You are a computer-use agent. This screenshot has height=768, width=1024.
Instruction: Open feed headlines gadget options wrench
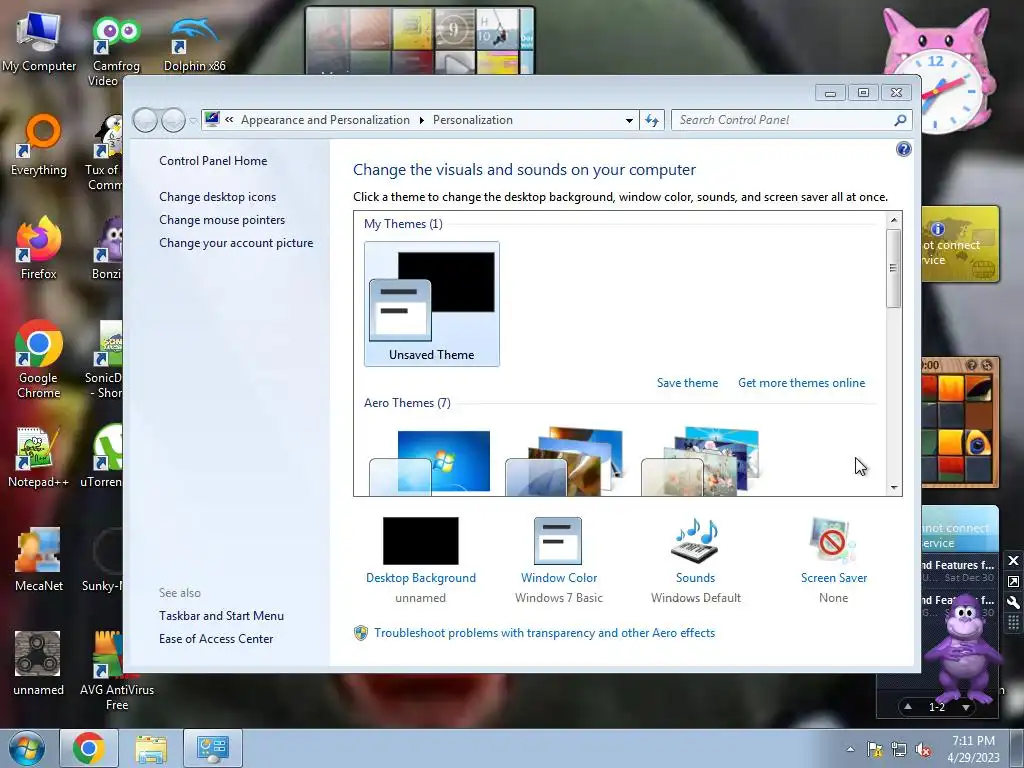pyautogui.click(x=1013, y=602)
